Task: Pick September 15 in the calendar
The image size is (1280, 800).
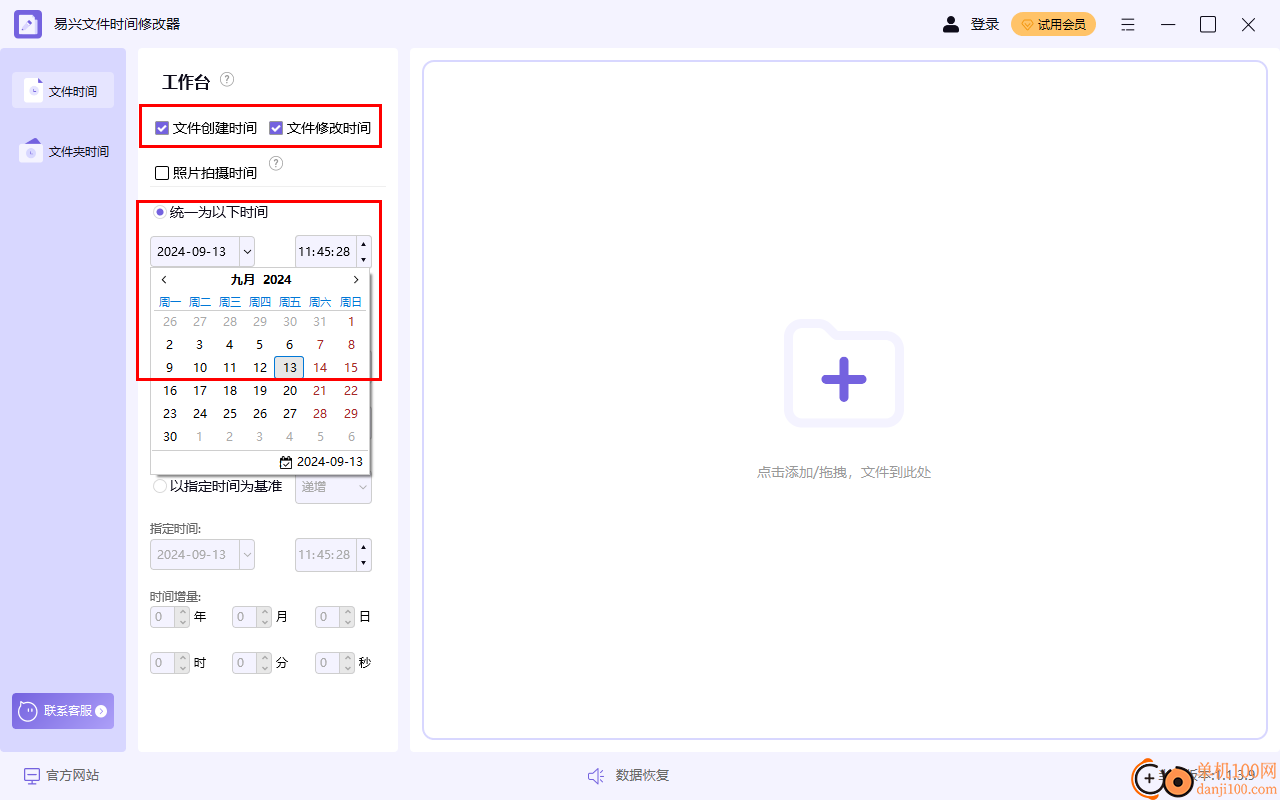Action: click(x=351, y=367)
